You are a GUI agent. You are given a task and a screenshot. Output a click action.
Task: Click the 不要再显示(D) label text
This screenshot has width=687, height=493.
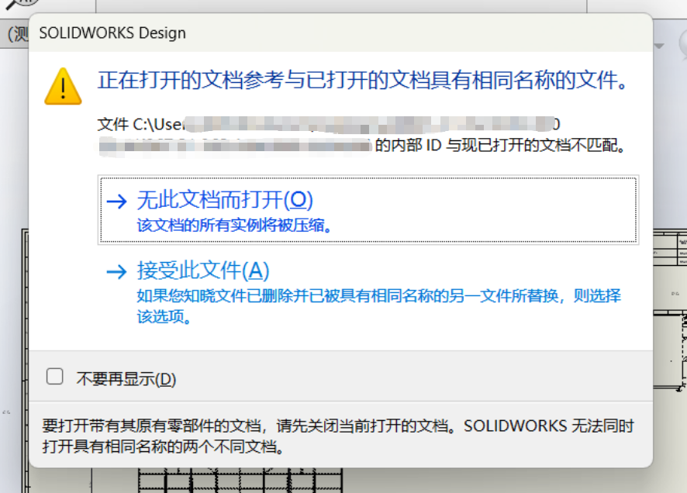[126, 379]
